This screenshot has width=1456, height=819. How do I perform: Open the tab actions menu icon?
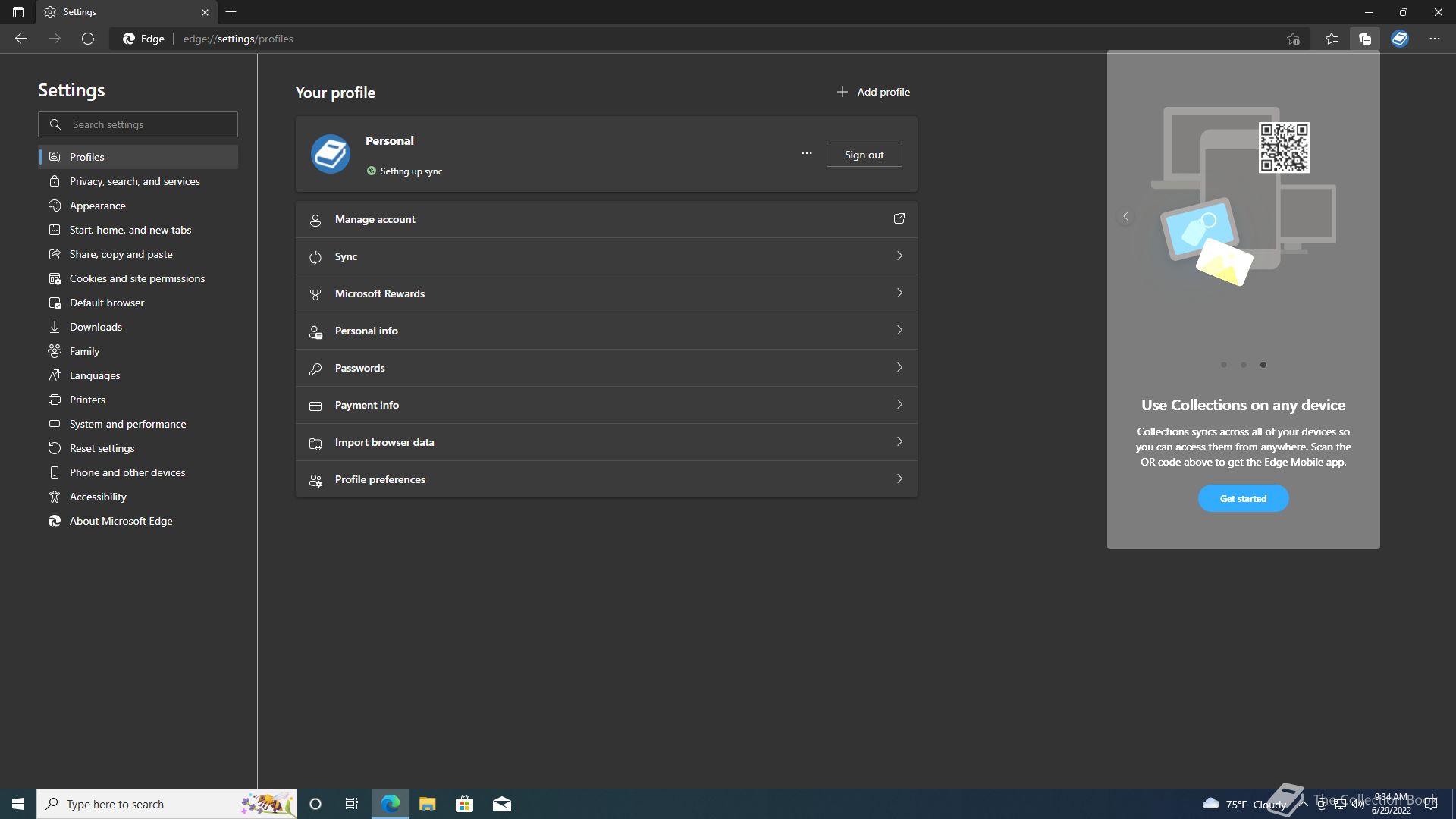click(x=18, y=12)
